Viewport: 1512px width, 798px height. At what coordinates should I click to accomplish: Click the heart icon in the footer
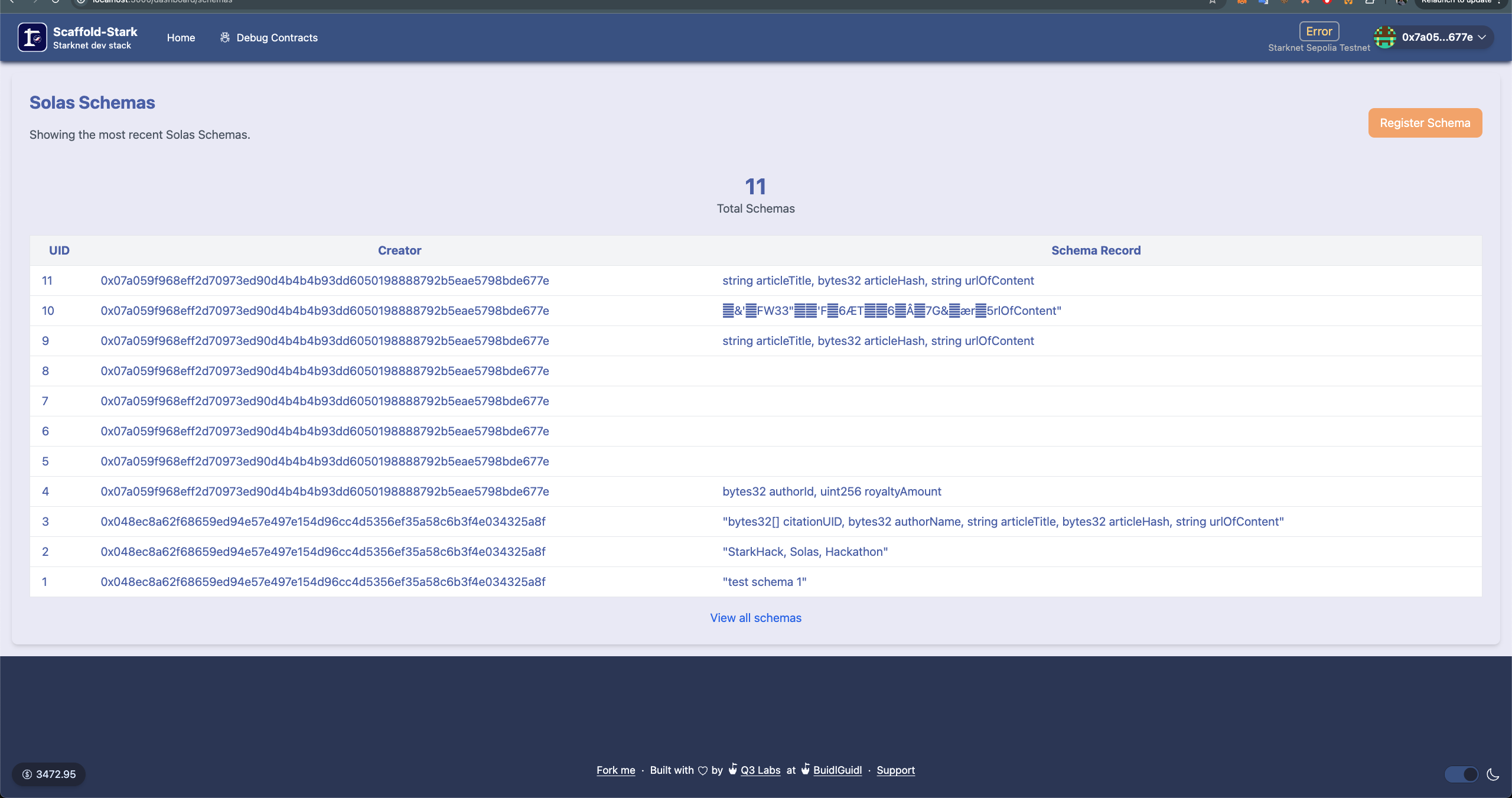tap(702, 770)
